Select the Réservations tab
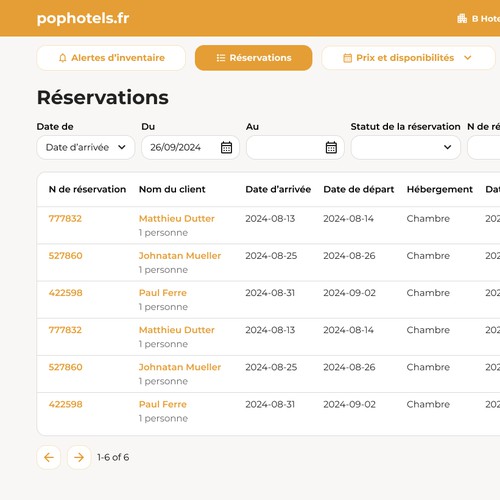 click(x=254, y=58)
